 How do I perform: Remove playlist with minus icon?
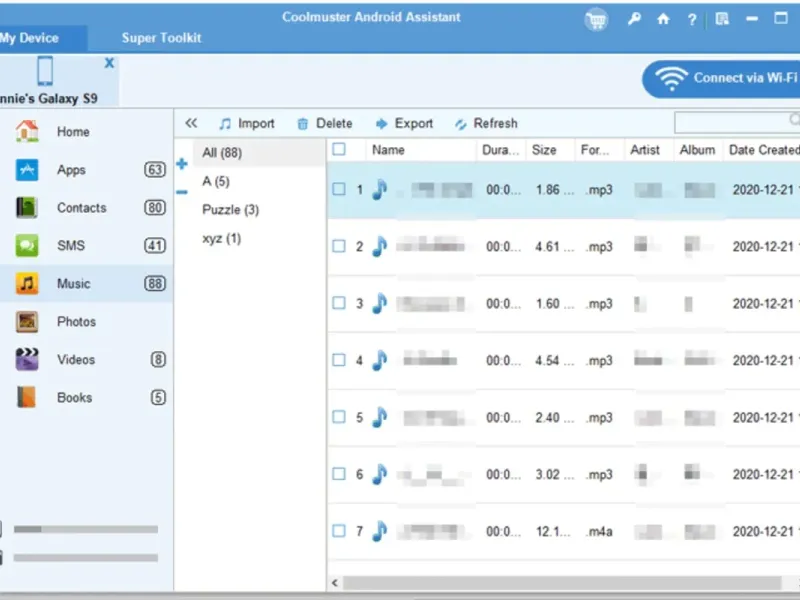point(182,192)
